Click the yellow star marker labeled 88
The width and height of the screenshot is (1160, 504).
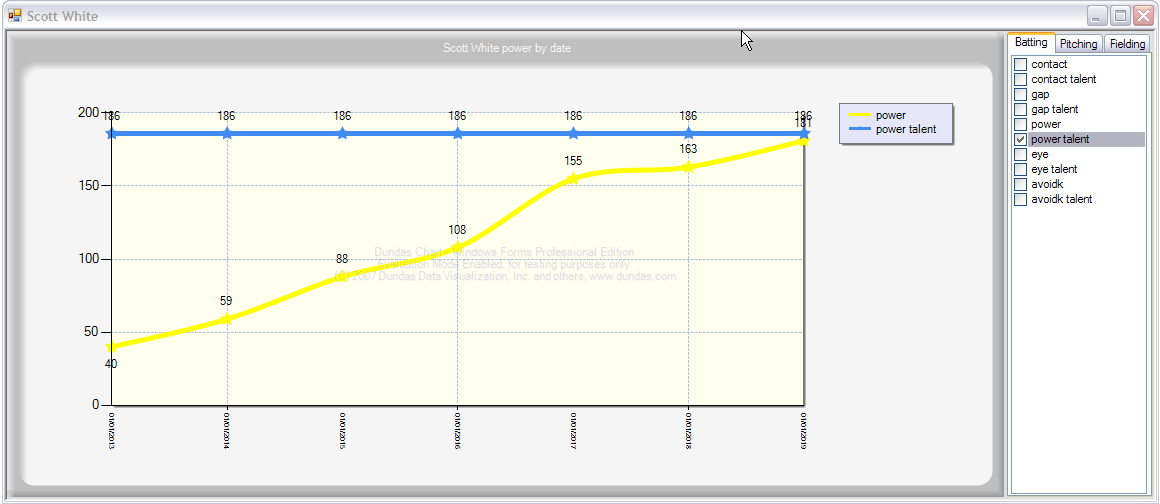pyautogui.click(x=343, y=276)
